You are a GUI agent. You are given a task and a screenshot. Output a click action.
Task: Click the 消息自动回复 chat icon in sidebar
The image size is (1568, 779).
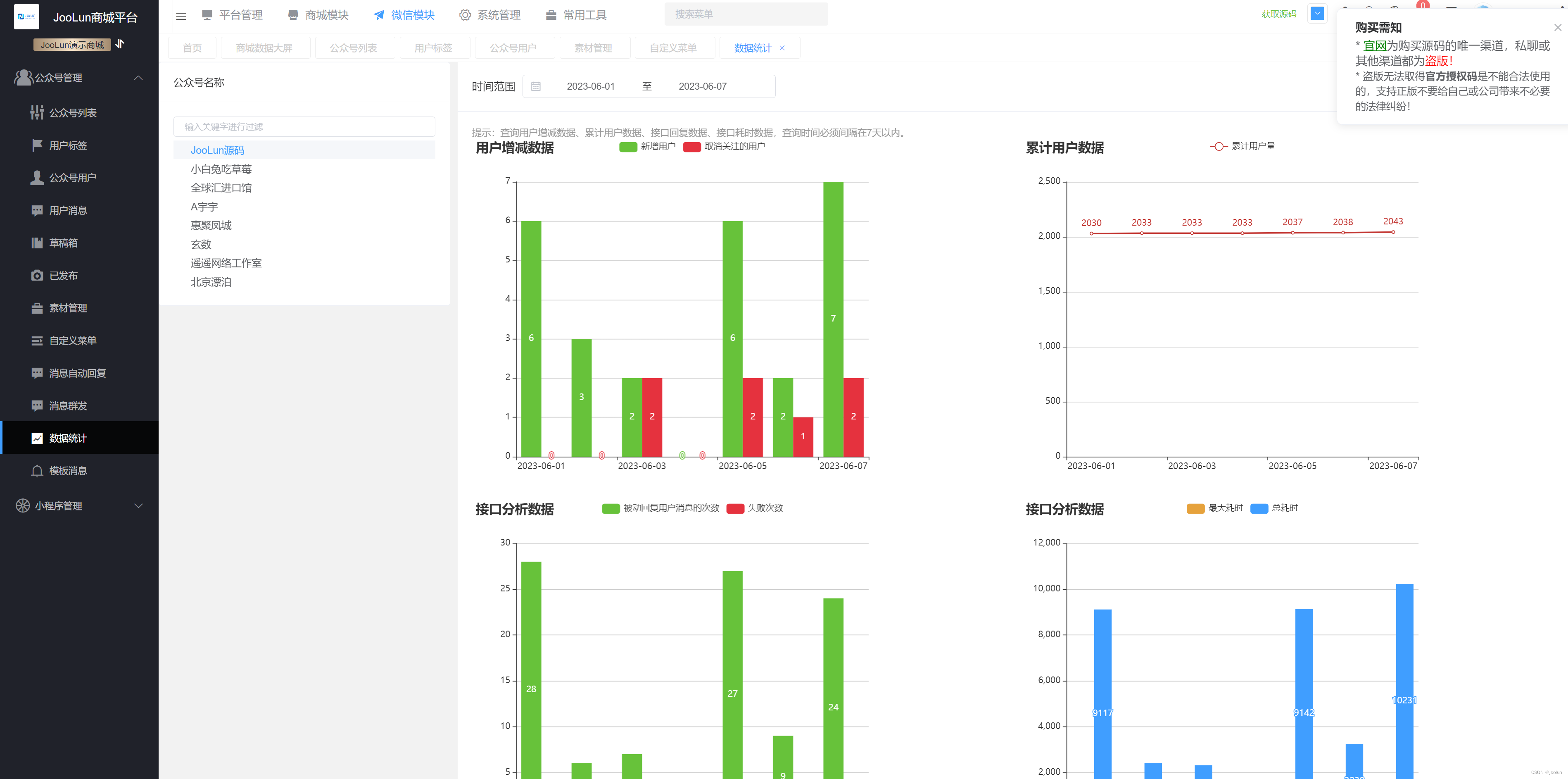tap(37, 373)
